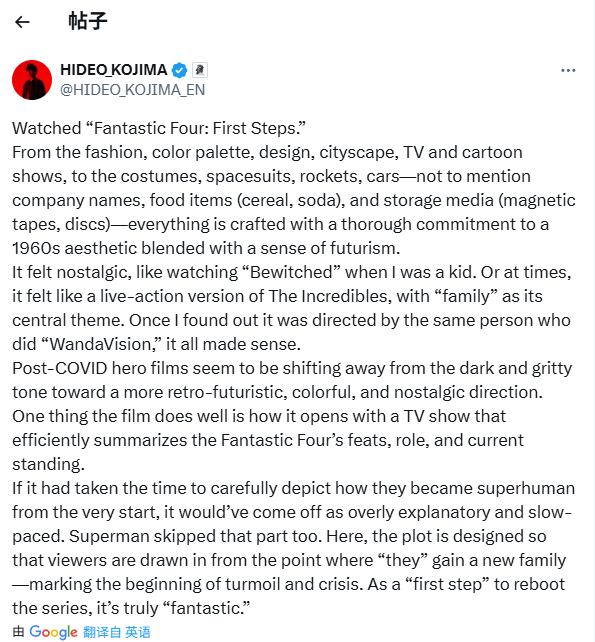Open HIDEO_KOJIMA's red profile avatar
The image size is (595, 642).
point(32,80)
